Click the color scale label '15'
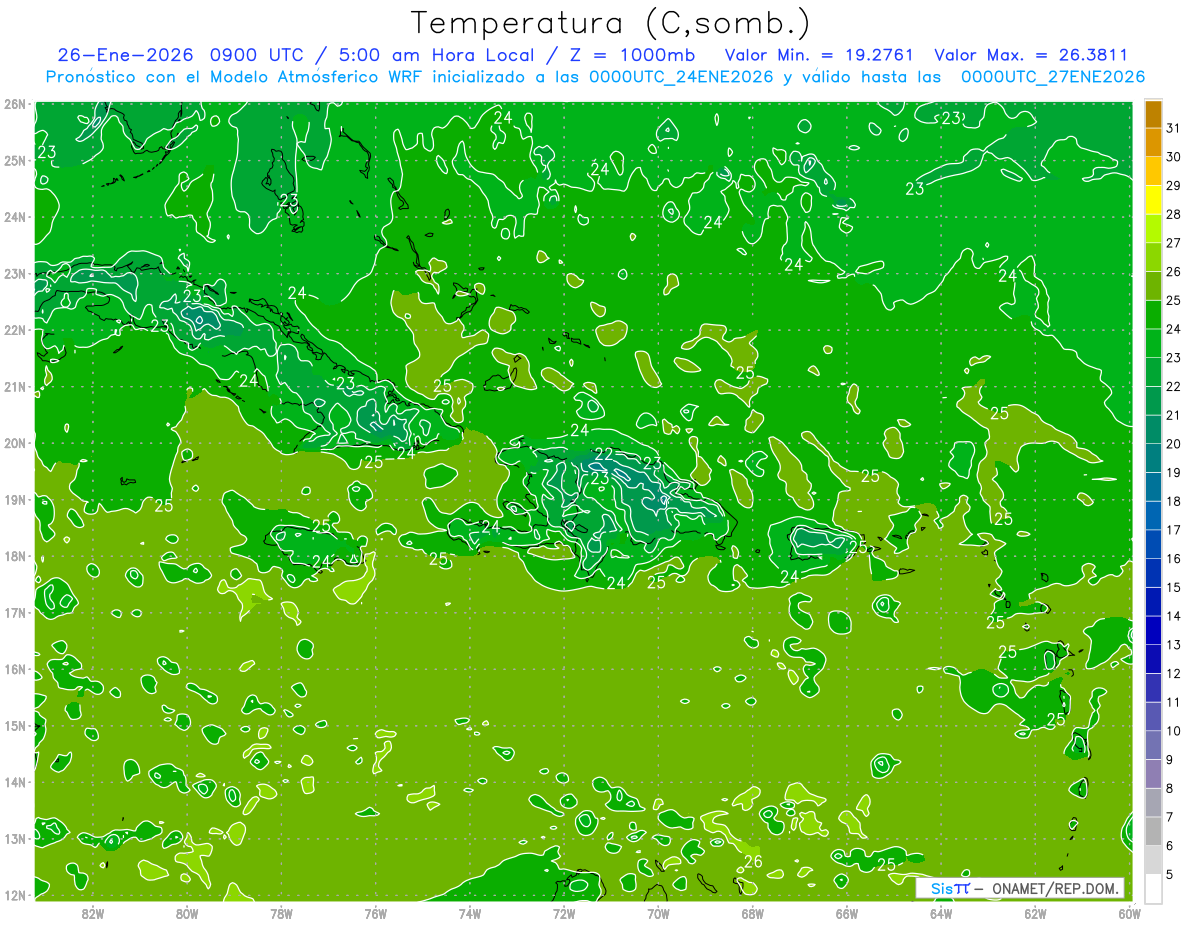 (x=1173, y=587)
